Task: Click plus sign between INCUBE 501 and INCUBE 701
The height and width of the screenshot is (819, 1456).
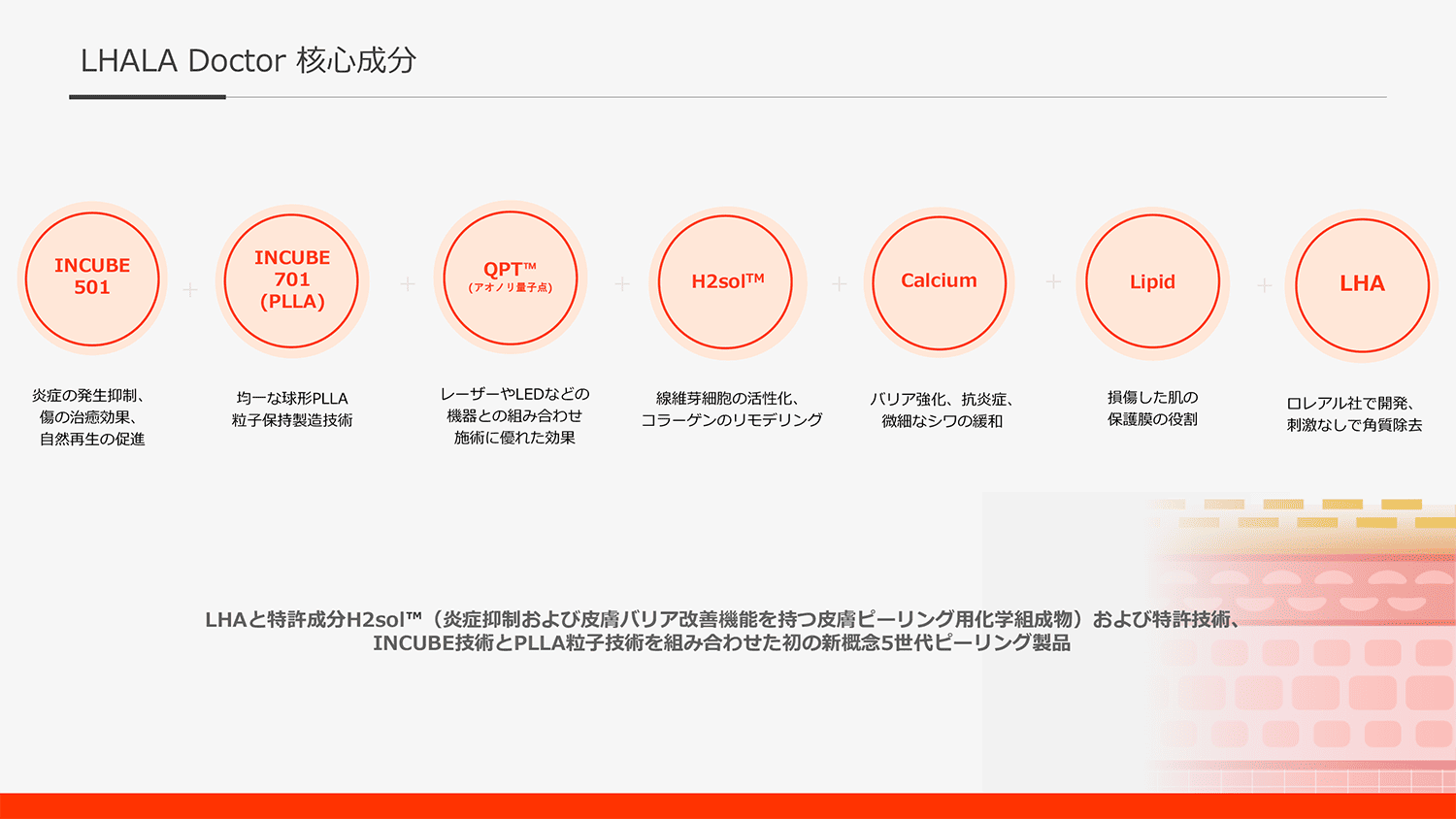Action: (x=190, y=289)
